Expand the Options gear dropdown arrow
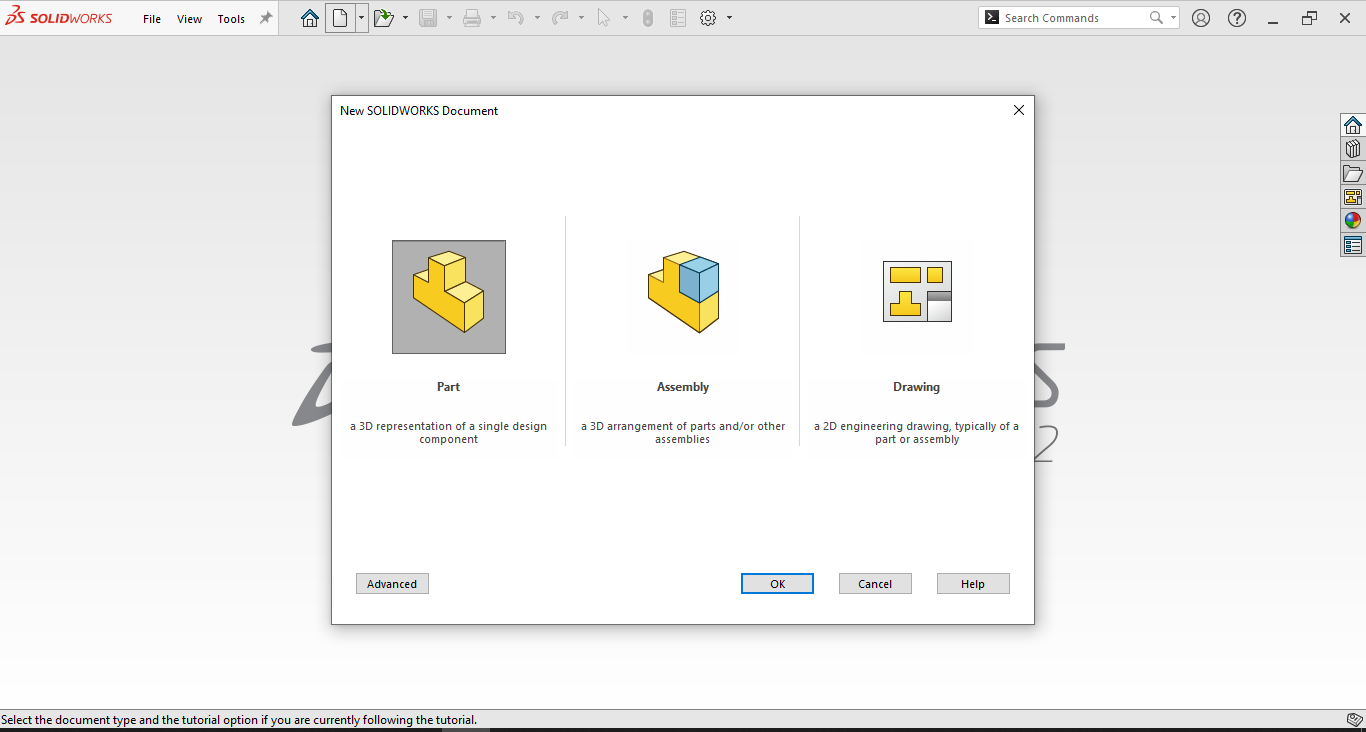 [728, 17]
